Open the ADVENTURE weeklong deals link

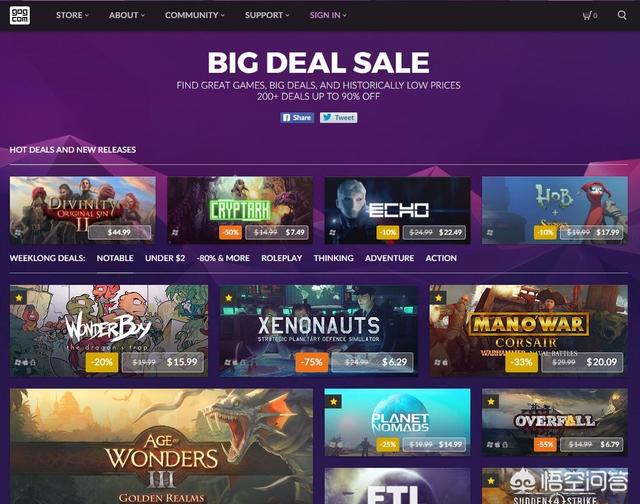[389, 258]
